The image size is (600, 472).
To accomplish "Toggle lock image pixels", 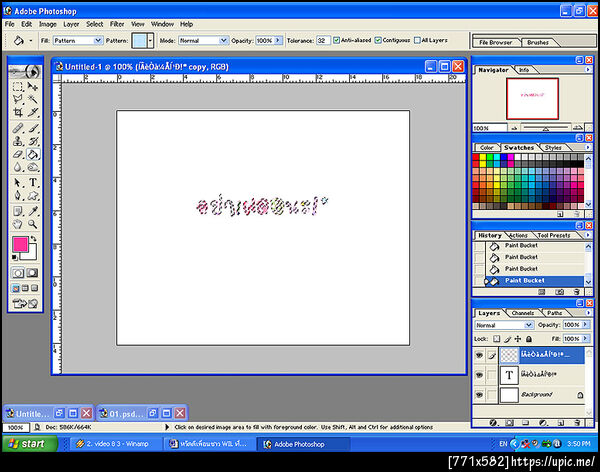I will pos(507,339).
